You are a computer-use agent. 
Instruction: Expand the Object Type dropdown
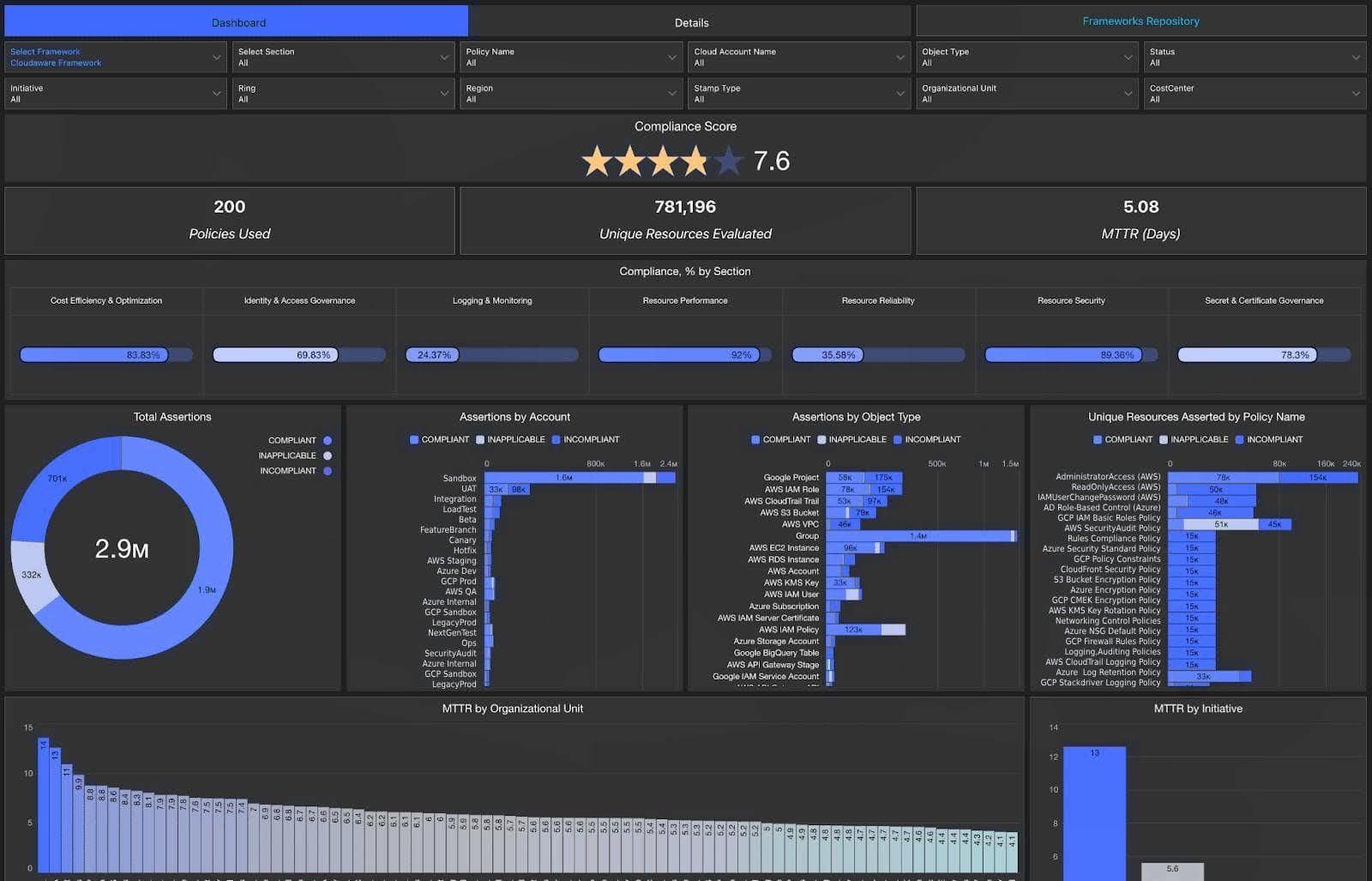tap(1027, 57)
